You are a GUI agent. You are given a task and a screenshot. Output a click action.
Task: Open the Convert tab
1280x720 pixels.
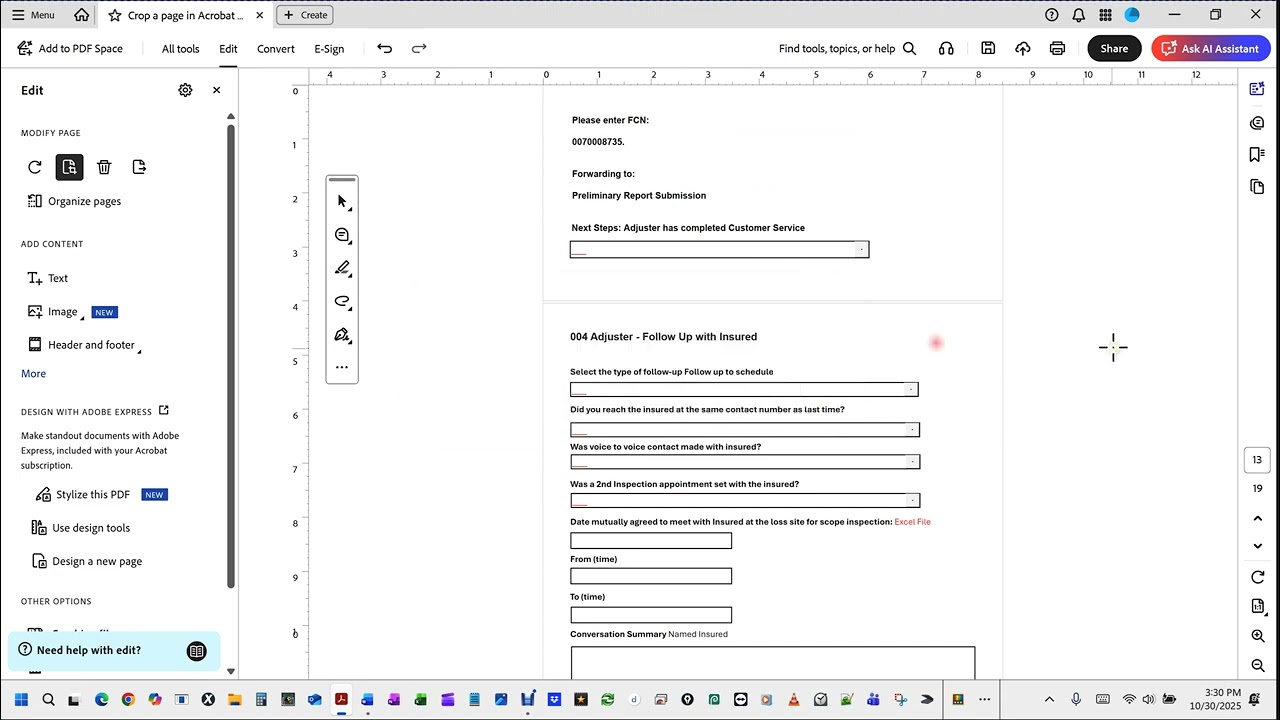point(276,49)
